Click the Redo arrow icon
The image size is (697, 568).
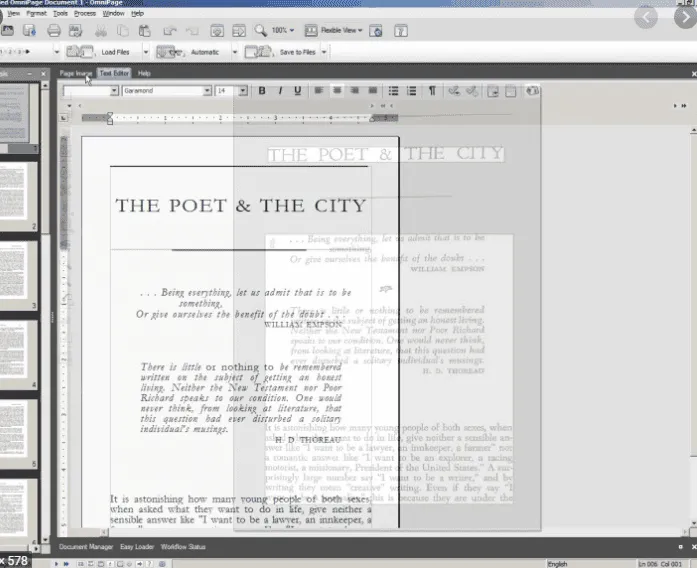pyautogui.click(x=192, y=31)
